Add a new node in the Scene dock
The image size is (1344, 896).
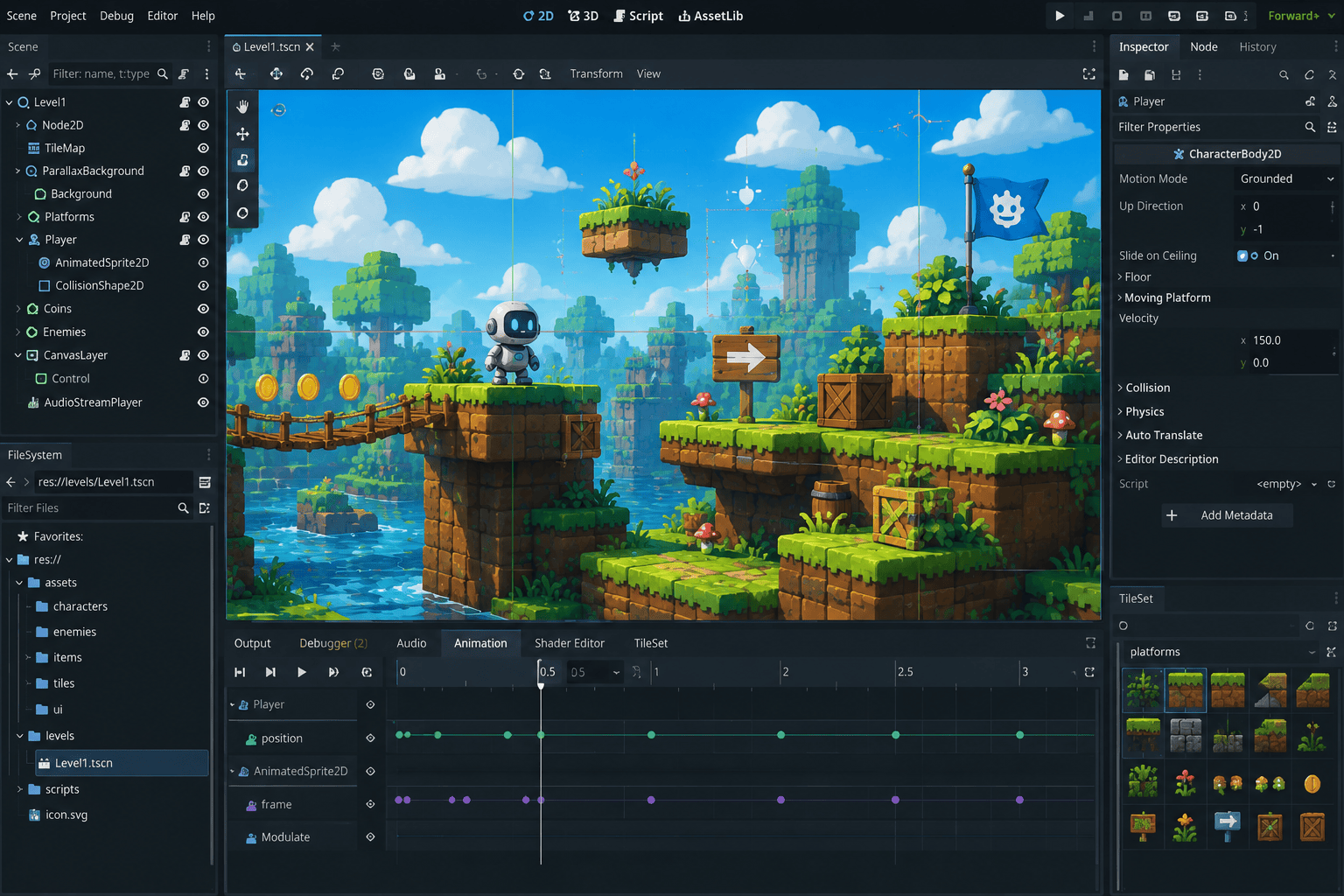(x=12, y=74)
